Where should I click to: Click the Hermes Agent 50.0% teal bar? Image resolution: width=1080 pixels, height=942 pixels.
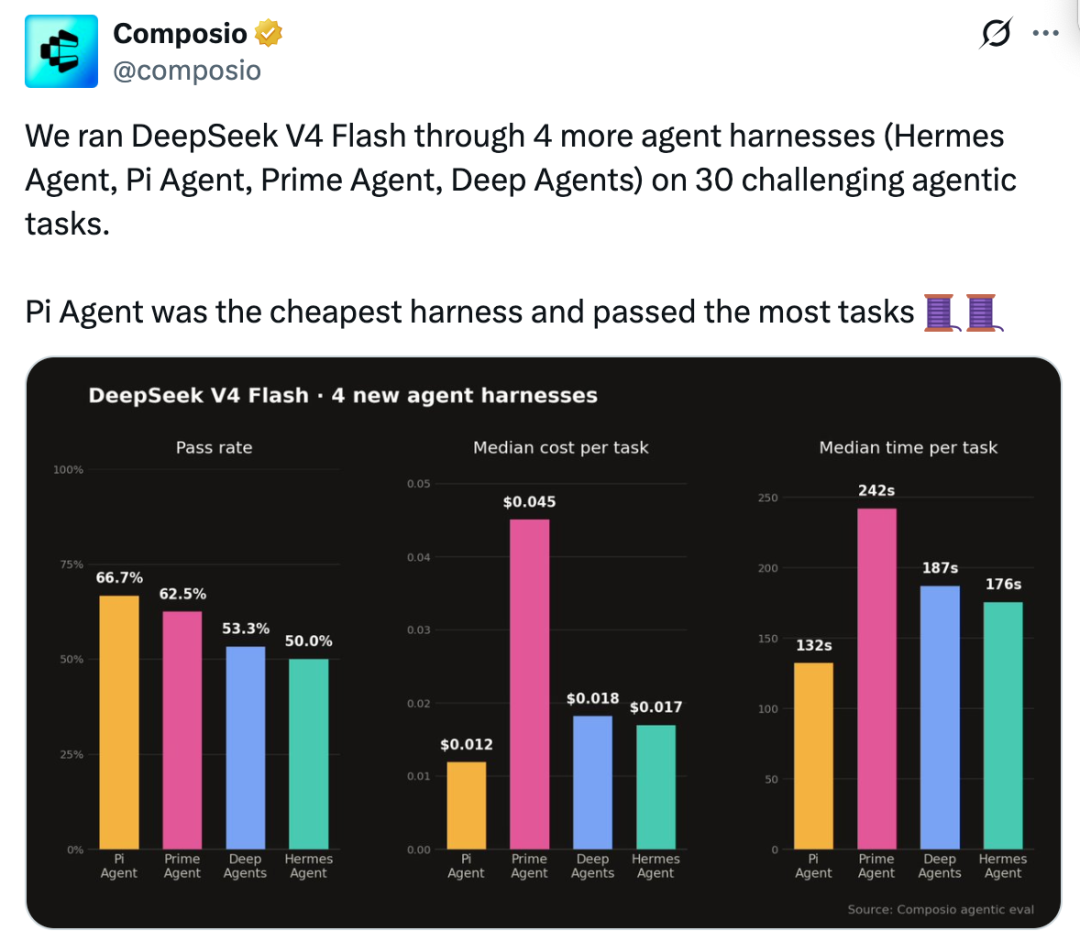309,754
